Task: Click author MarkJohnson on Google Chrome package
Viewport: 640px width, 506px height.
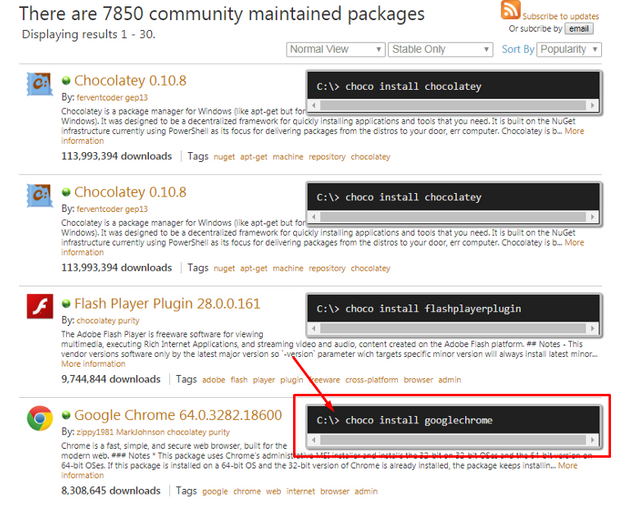Action: click(x=140, y=432)
